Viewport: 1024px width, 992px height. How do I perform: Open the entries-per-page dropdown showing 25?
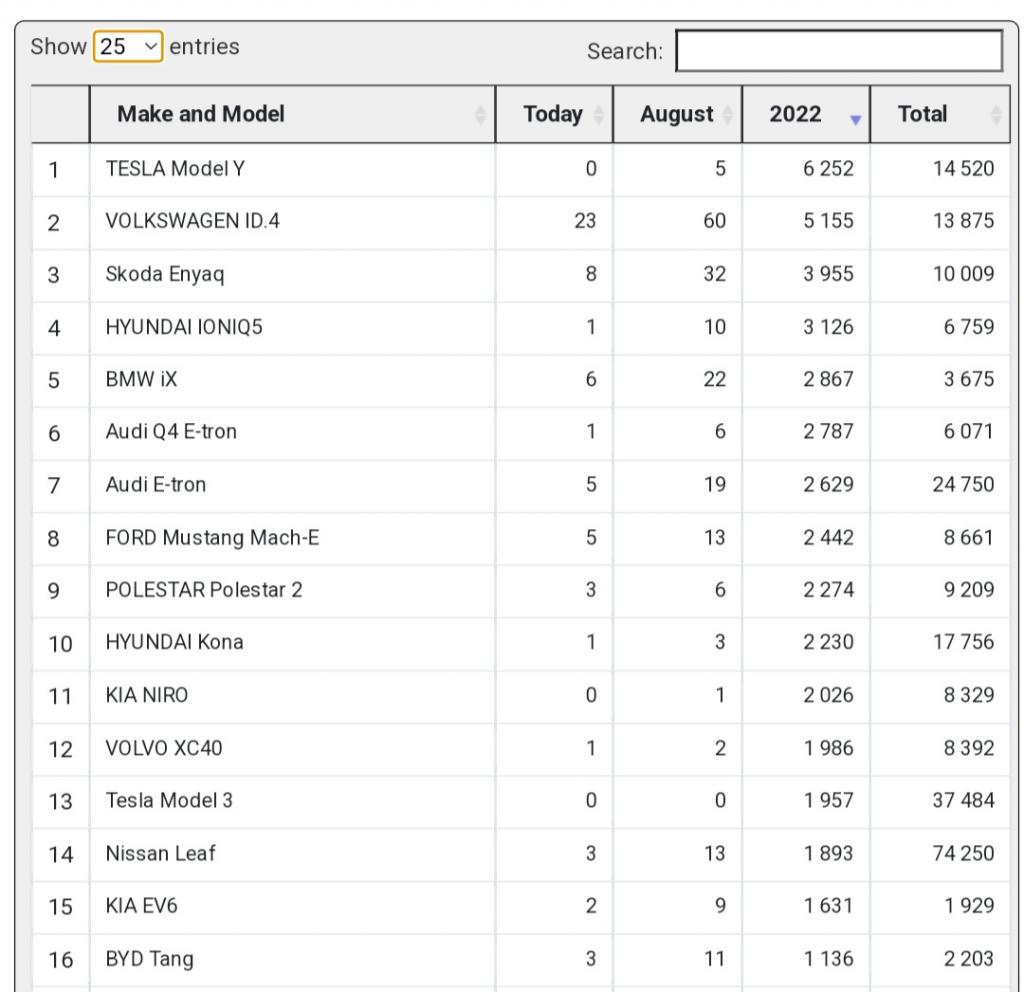coord(128,46)
